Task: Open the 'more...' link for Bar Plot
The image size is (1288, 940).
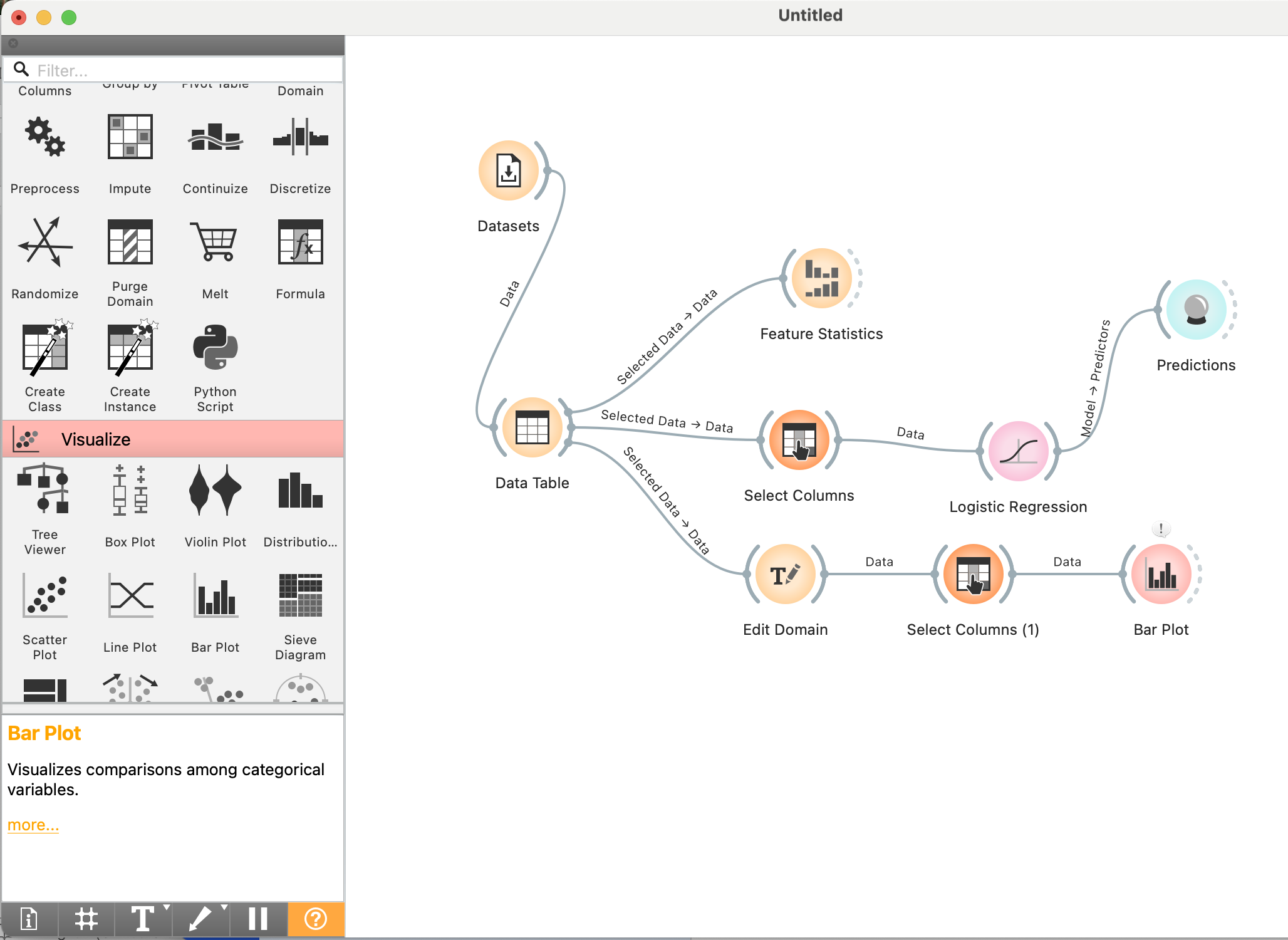Action: 33,825
